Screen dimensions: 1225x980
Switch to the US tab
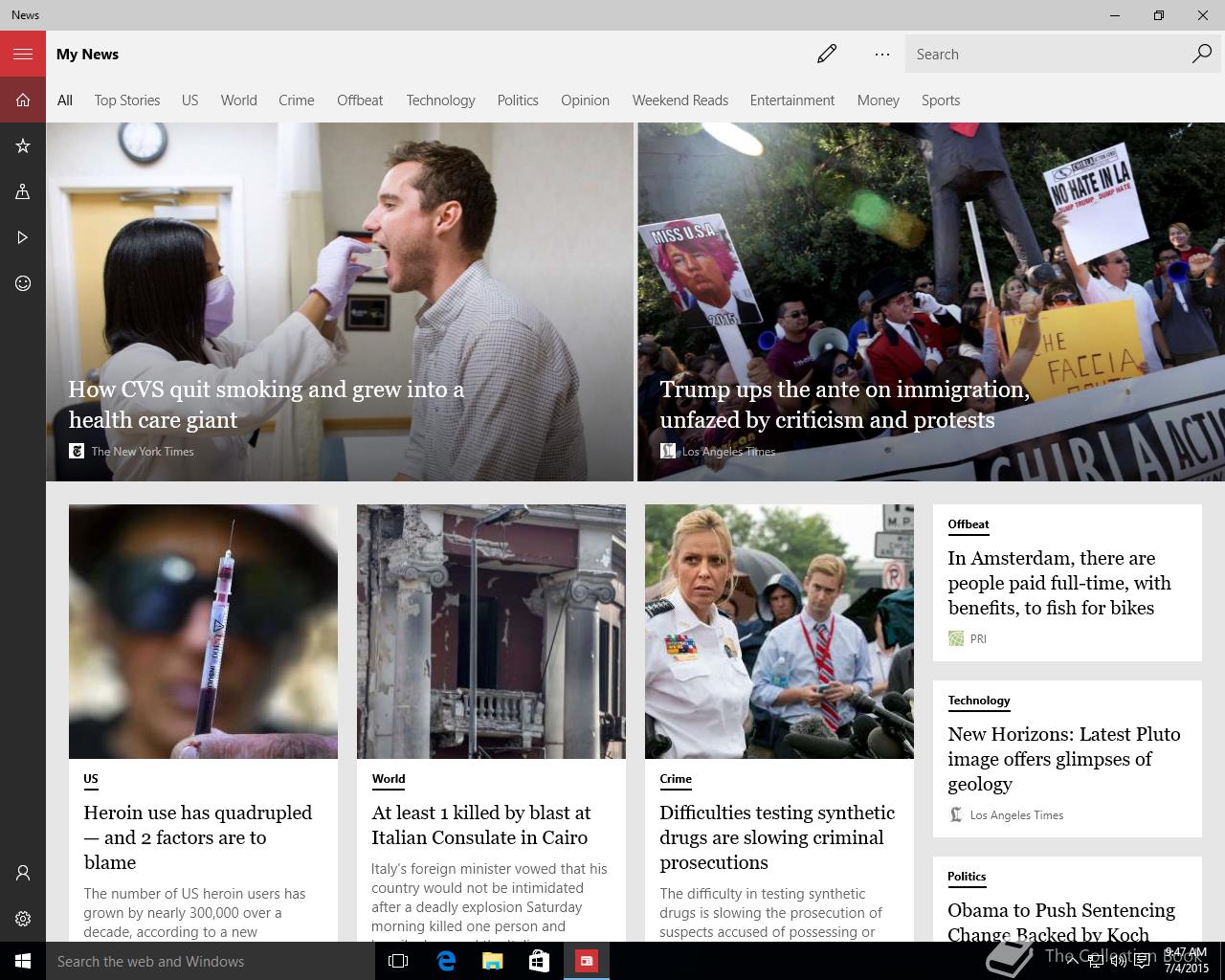tap(190, 100)
